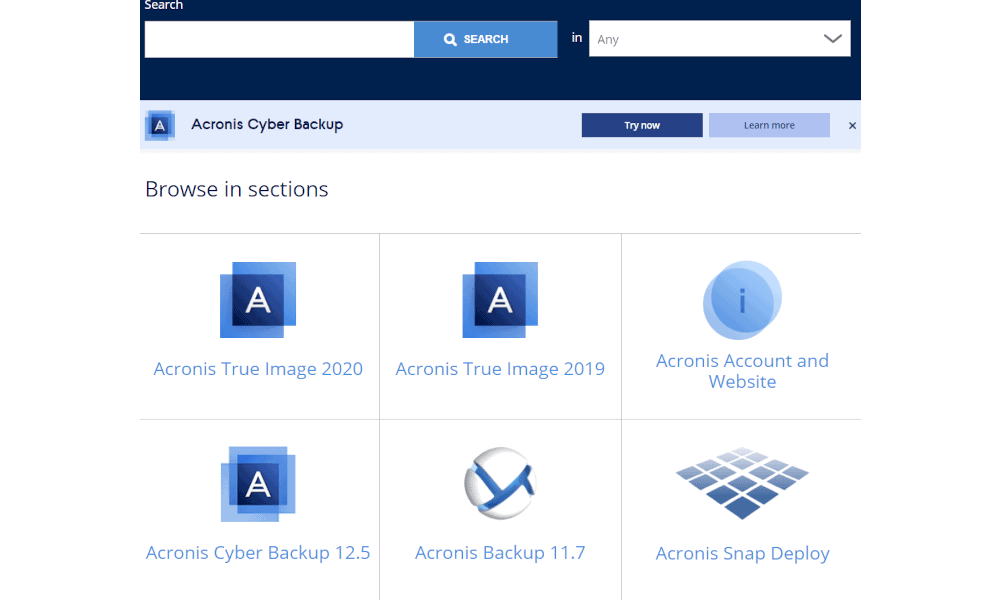This screenshot has width=1000, height=600.
Task: Follow the Acronis True Image 2019 link
Action: [x=500, y=369]
